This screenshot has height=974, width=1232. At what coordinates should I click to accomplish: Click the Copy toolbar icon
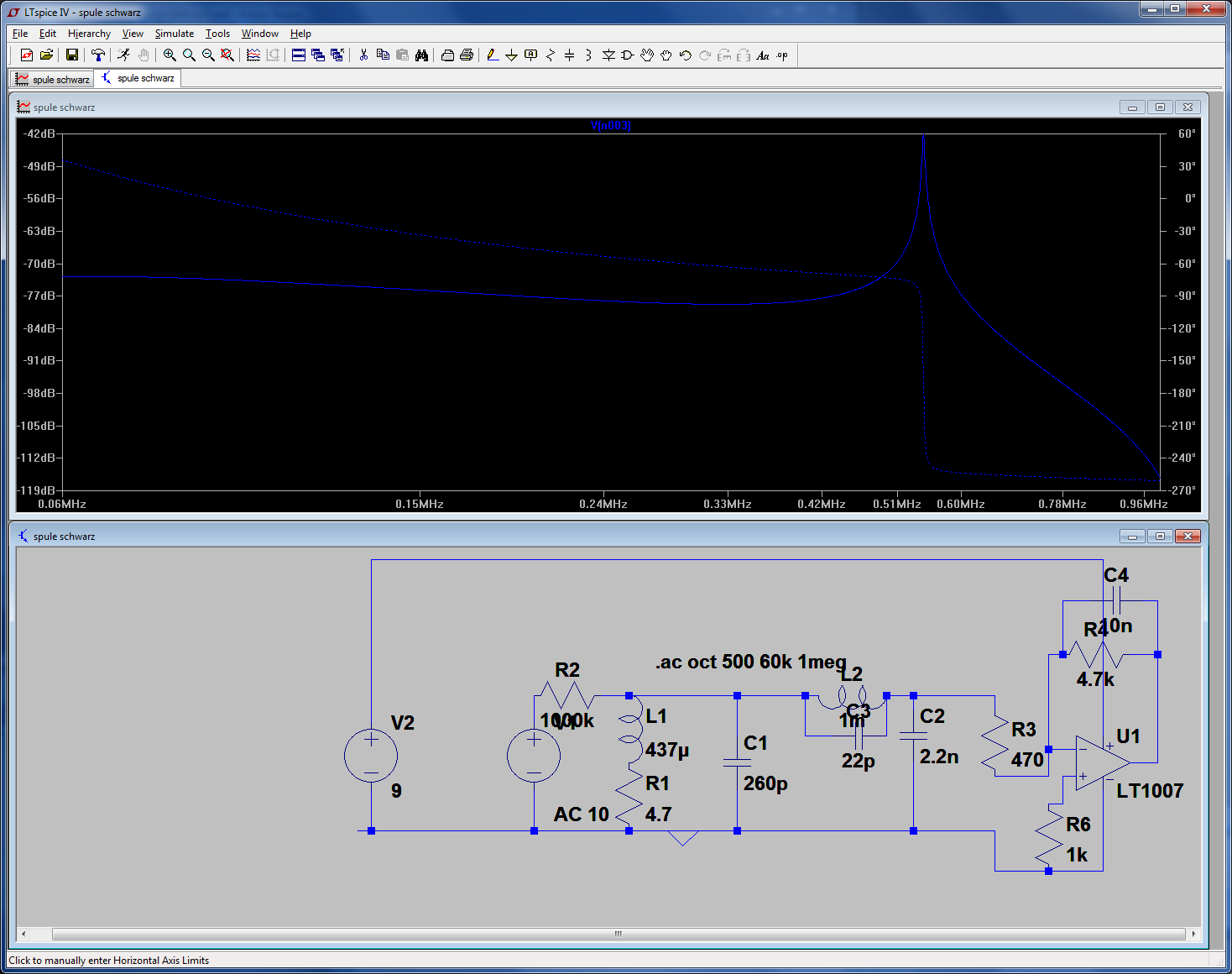(x=383, y=55)
